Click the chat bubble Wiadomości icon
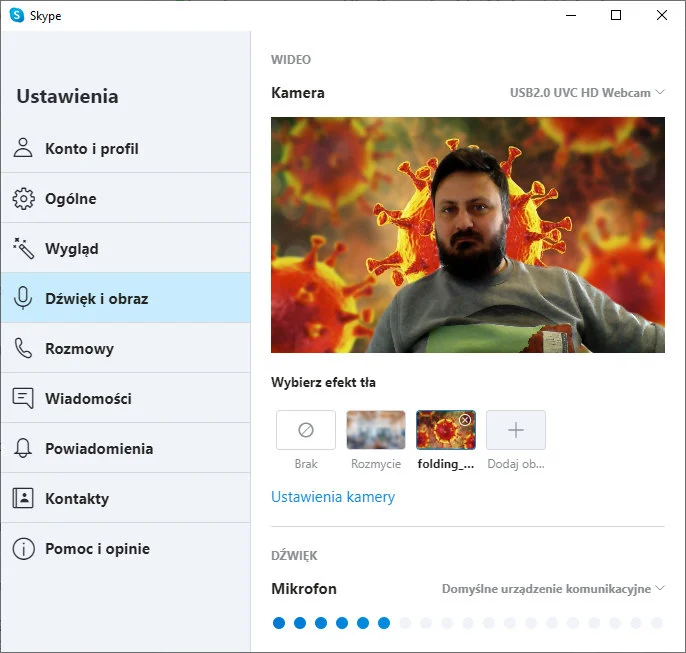The image size is (686, 653). pyautogui.click(x=23, y=398)
